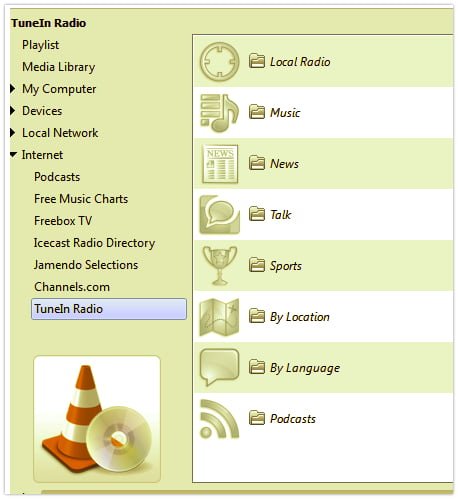Click the Podcasts RSS feed icon
The height and width of the screenshot is (499, 458).
(x=219, y=419)
